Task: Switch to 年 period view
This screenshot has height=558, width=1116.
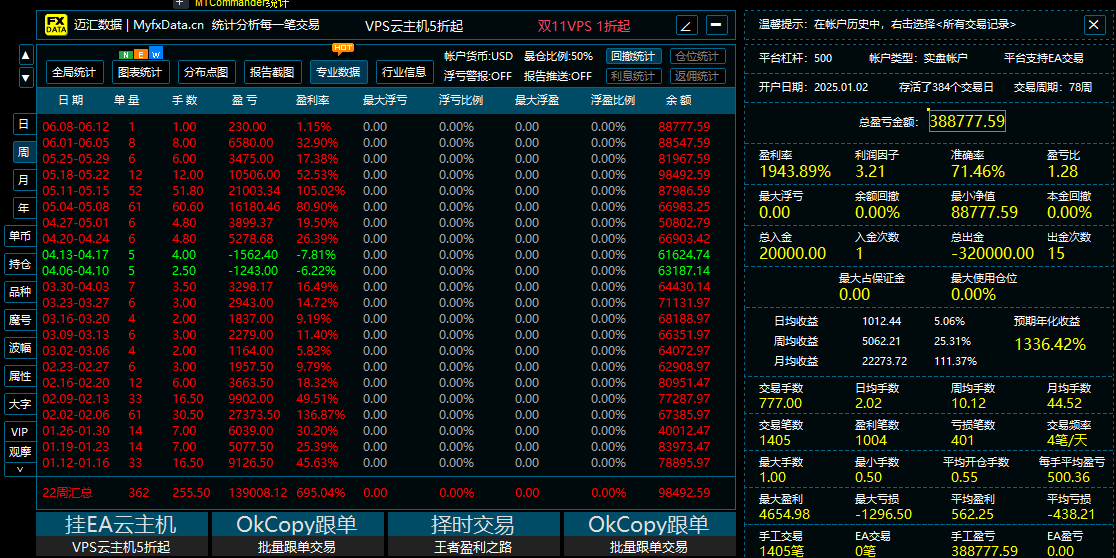Action: (23, 208)
